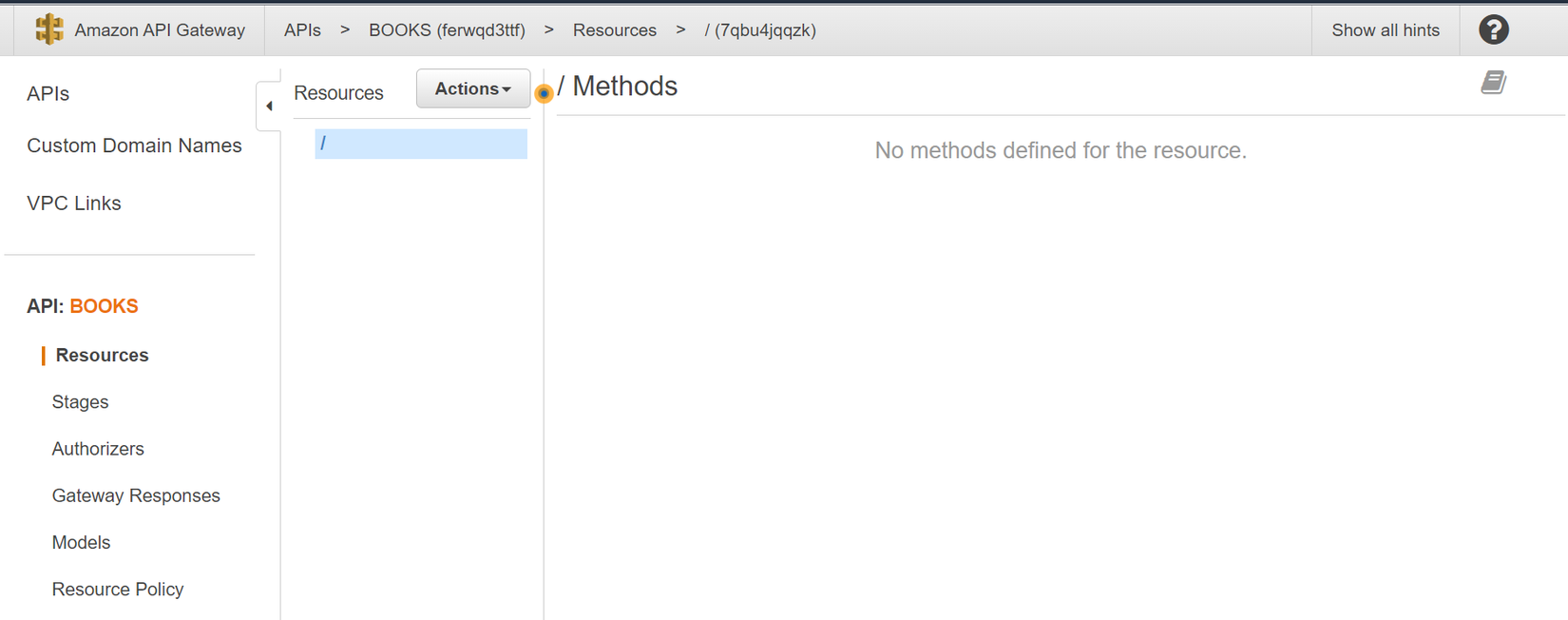
Task: Open VPC Links
Action: pos(74,203)
